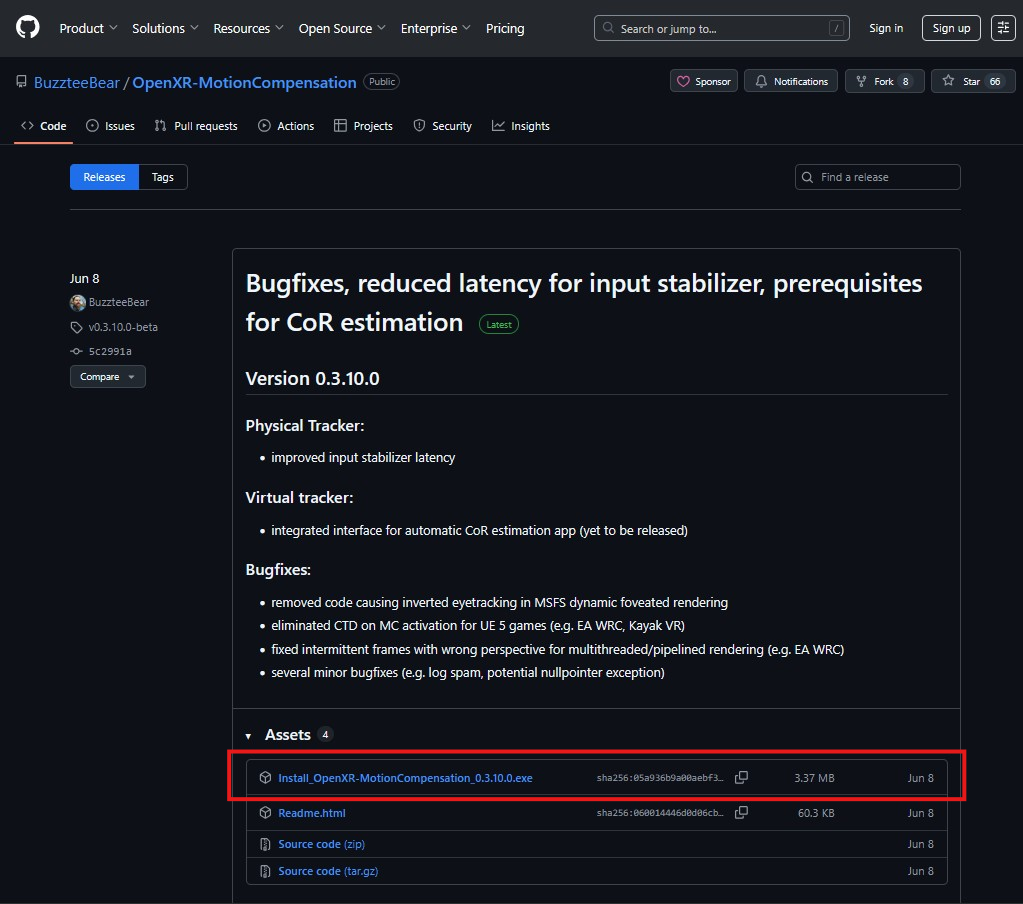Expand the Enterprise menu

[435, 29]
